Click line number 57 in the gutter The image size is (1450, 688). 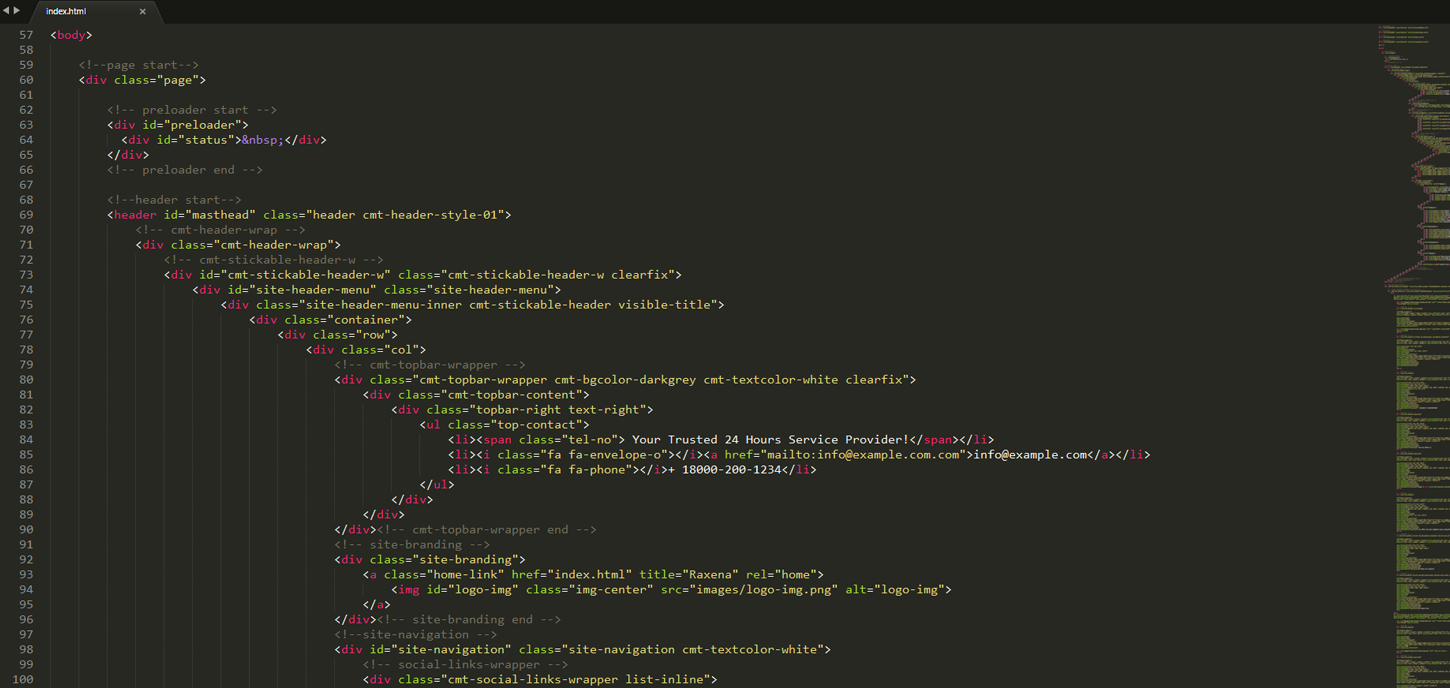[x=26, y=35]
